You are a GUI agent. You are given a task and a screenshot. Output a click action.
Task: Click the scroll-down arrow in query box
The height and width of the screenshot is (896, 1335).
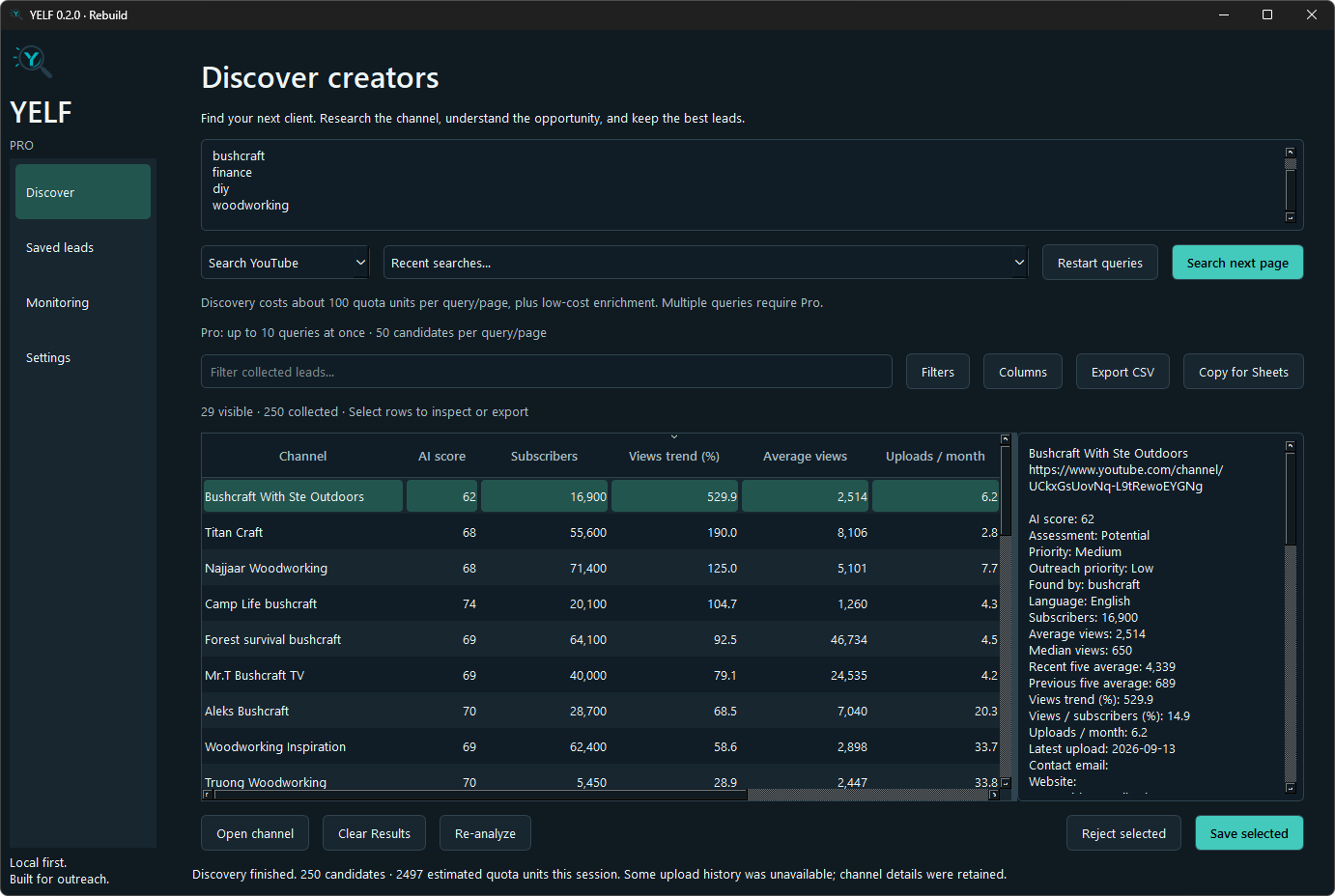(x=1290, y=217)
